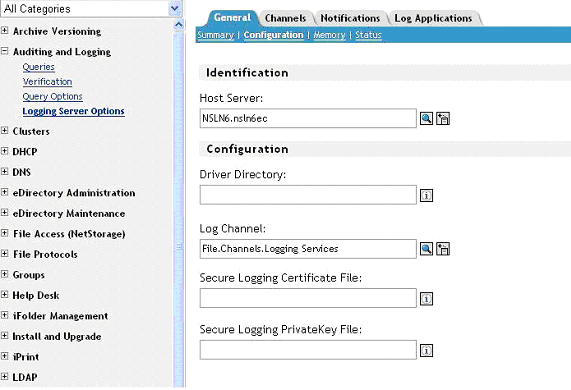Open the Status subpage link
Viewport: 571px width, 390px height.
tap(368, 35)
